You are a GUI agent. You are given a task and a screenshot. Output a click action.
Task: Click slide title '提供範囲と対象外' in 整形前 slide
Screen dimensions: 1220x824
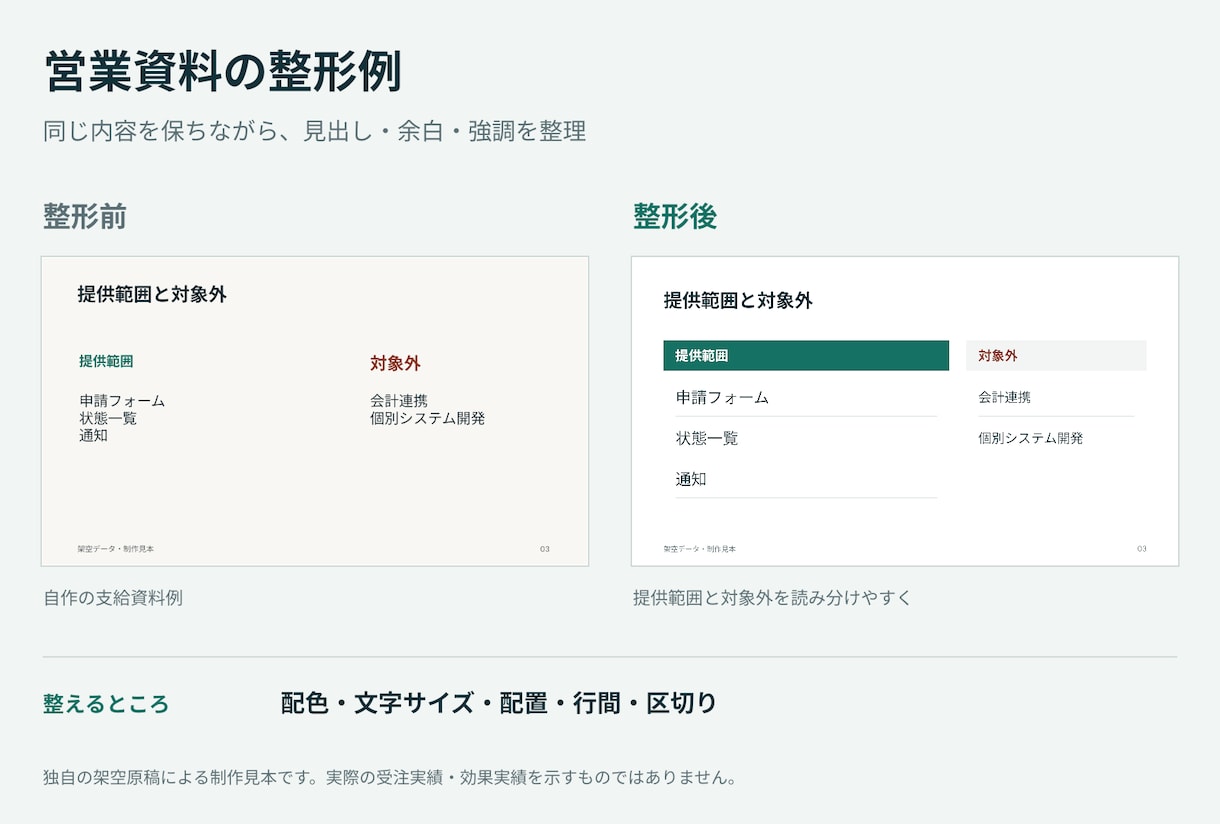152,294
